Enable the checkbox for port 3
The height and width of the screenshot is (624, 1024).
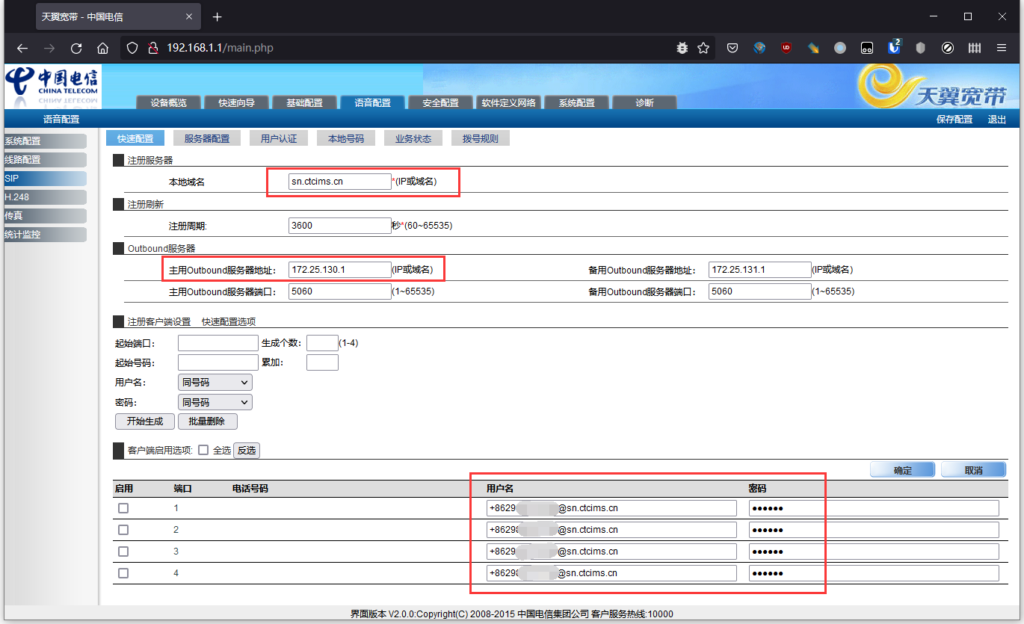click(x=123, y=552)
